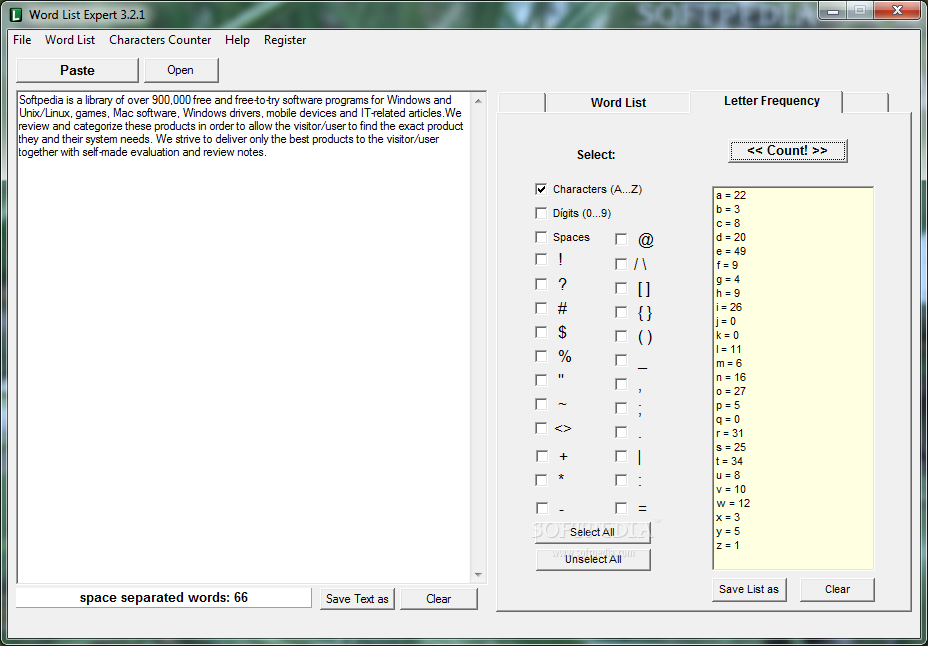Viewport: 928px width, 646px height.
Task: Check the ( ) parentheses checkbox
Action: pos(621,336)
